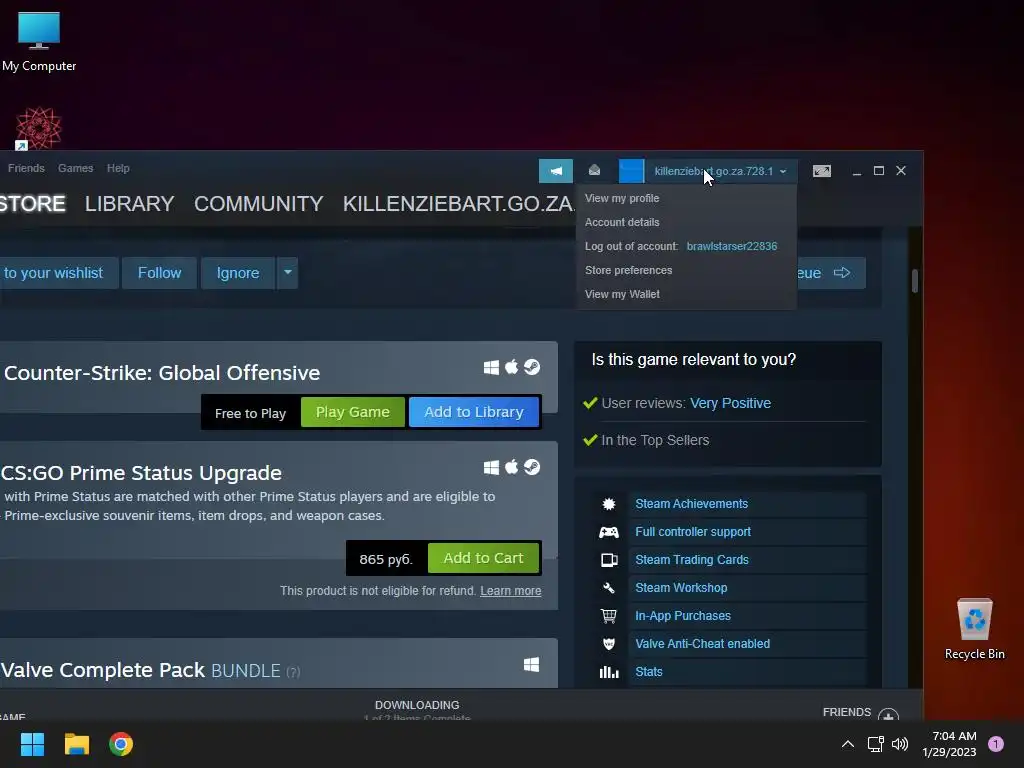
Task: Click the blue account avatar image
Action: click(x=632, y=171)
